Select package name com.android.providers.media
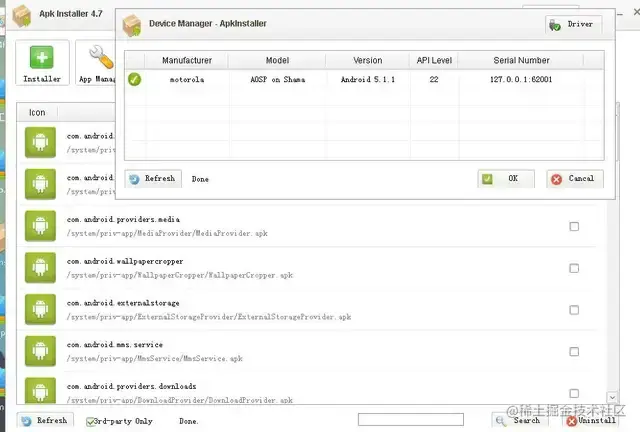Screen dimensions: 640x432 tap(123, 220)
